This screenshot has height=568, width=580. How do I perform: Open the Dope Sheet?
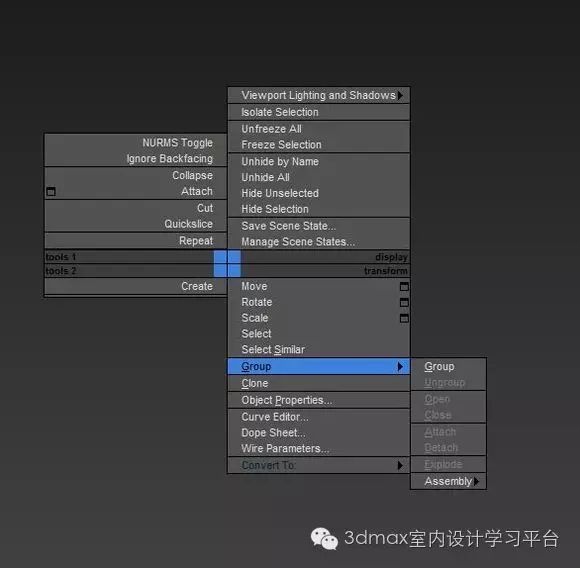[x=318, y=433]
